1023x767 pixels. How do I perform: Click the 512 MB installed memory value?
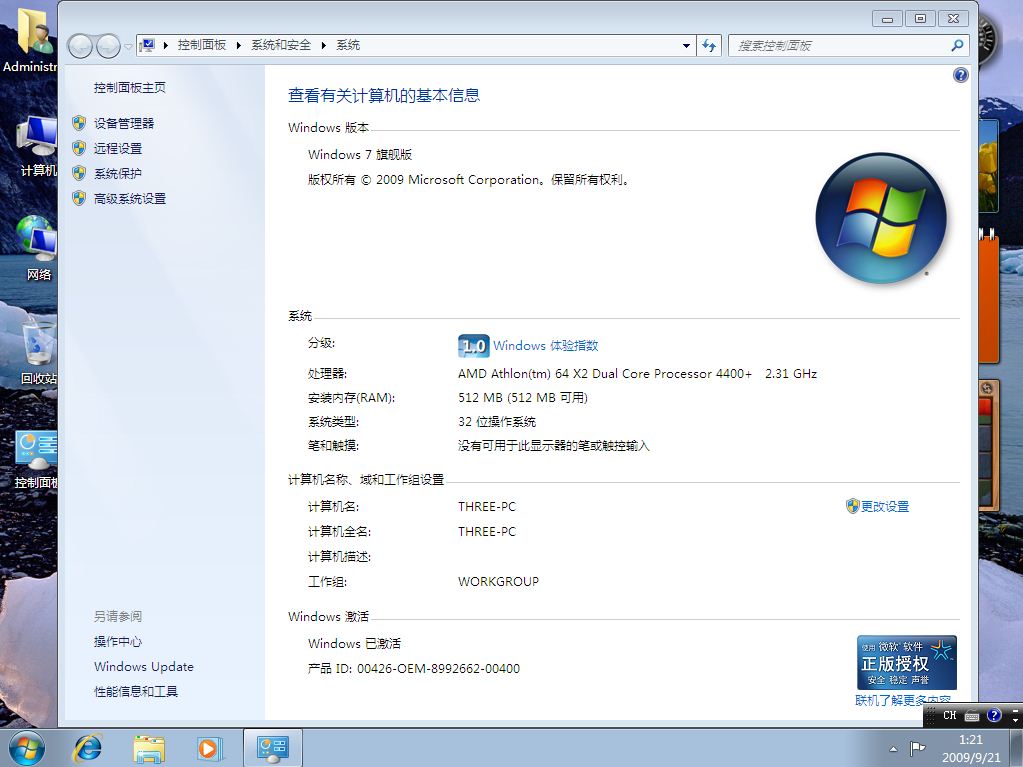[523, 398]
